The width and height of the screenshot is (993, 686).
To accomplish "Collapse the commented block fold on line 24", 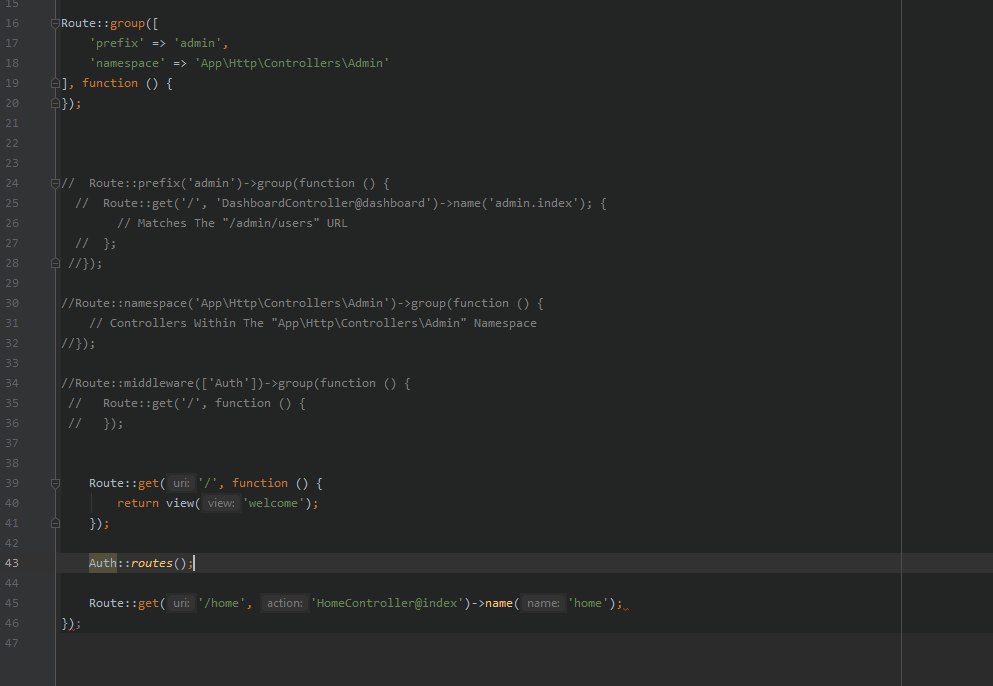I will (55, 183).
